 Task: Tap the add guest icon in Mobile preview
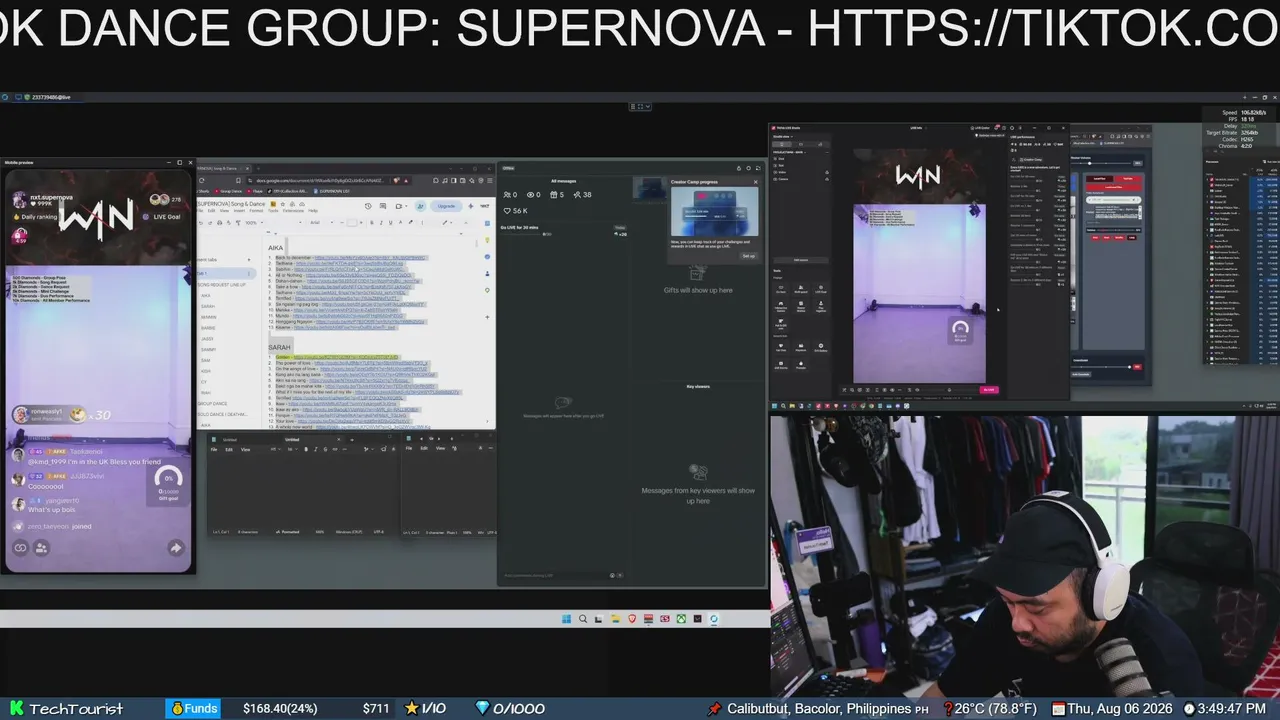tap(41, 548)
